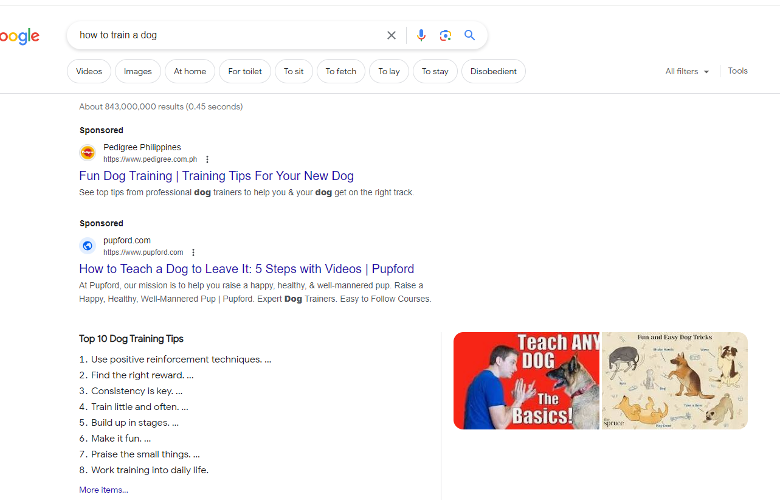Click the pupford.com globe favicon
Screen dimensions: 780x500
click(88, 245)
